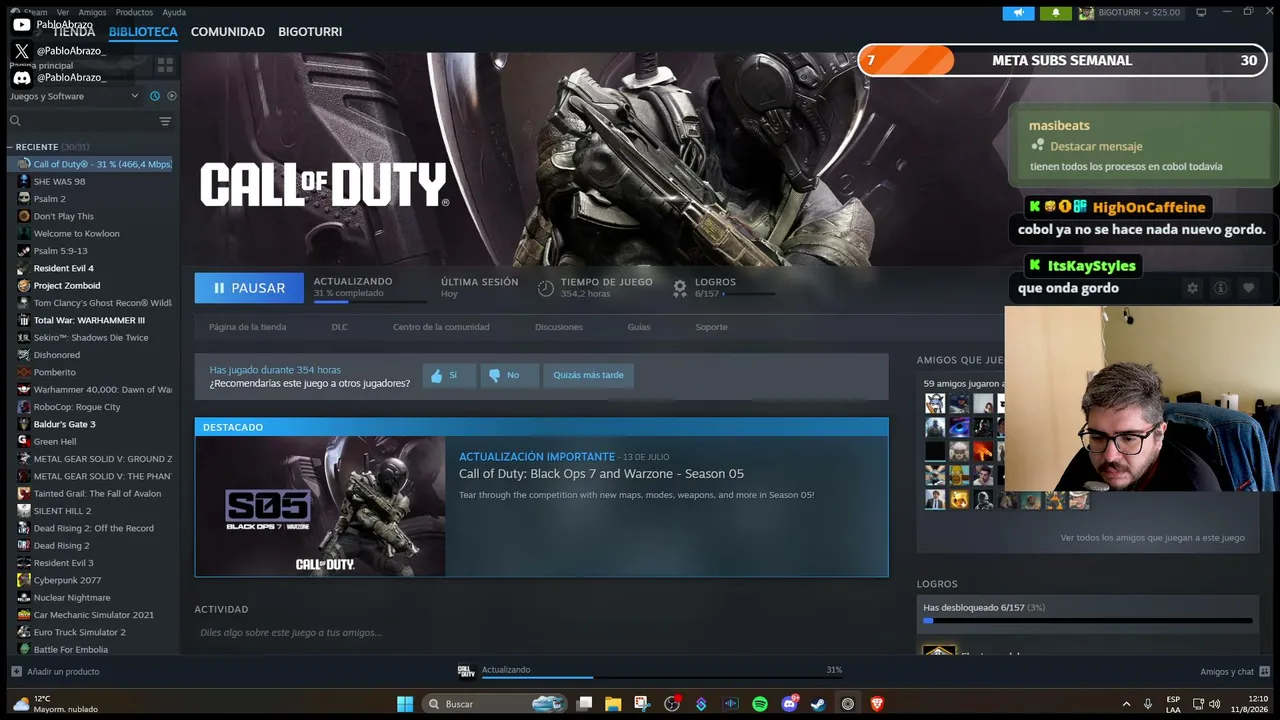Open Guías link
Image resolution: width=1280 pixels, height=720 pixels.
[x=639, y=327]
